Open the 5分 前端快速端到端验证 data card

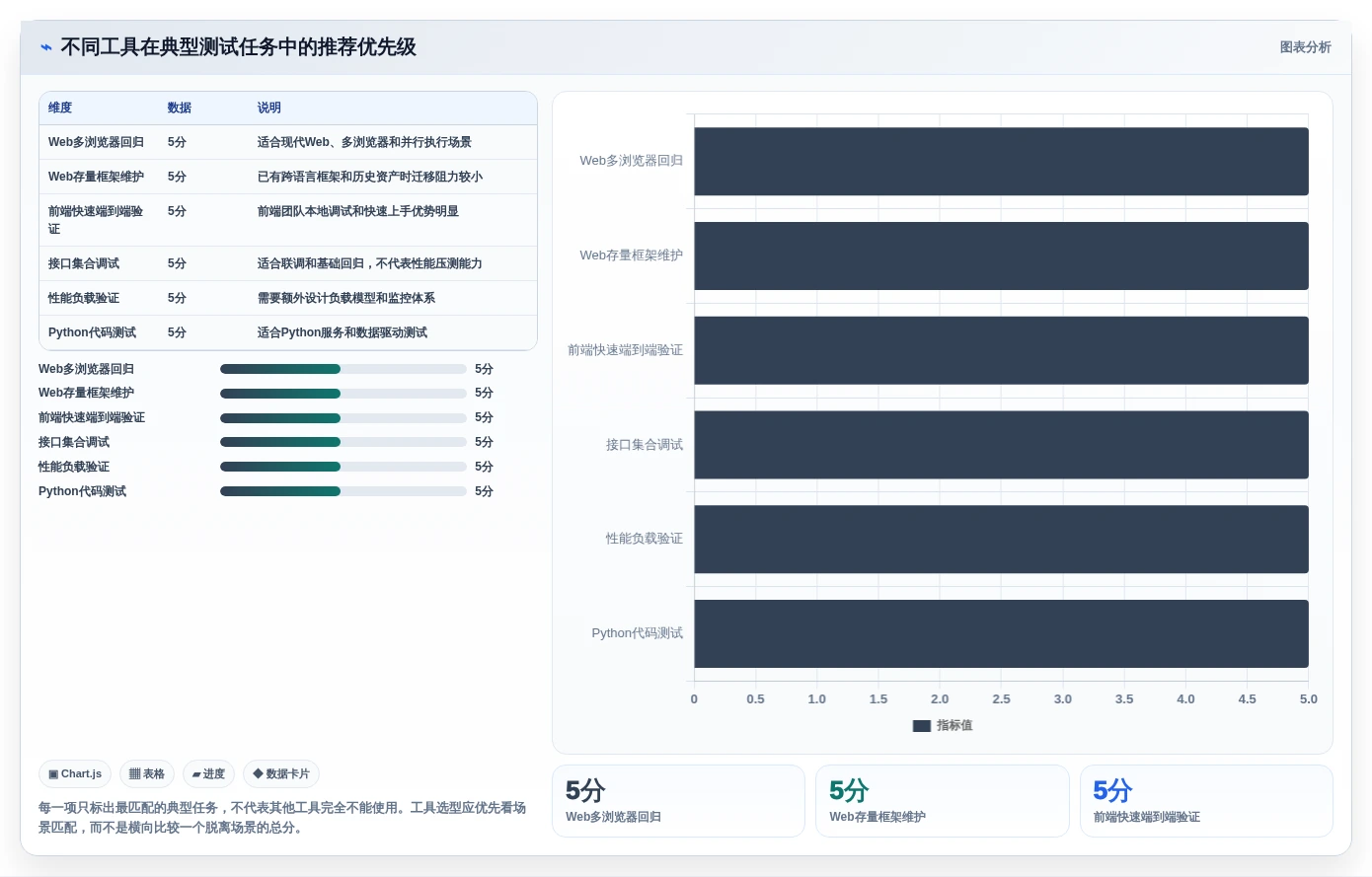point(1206,801)
